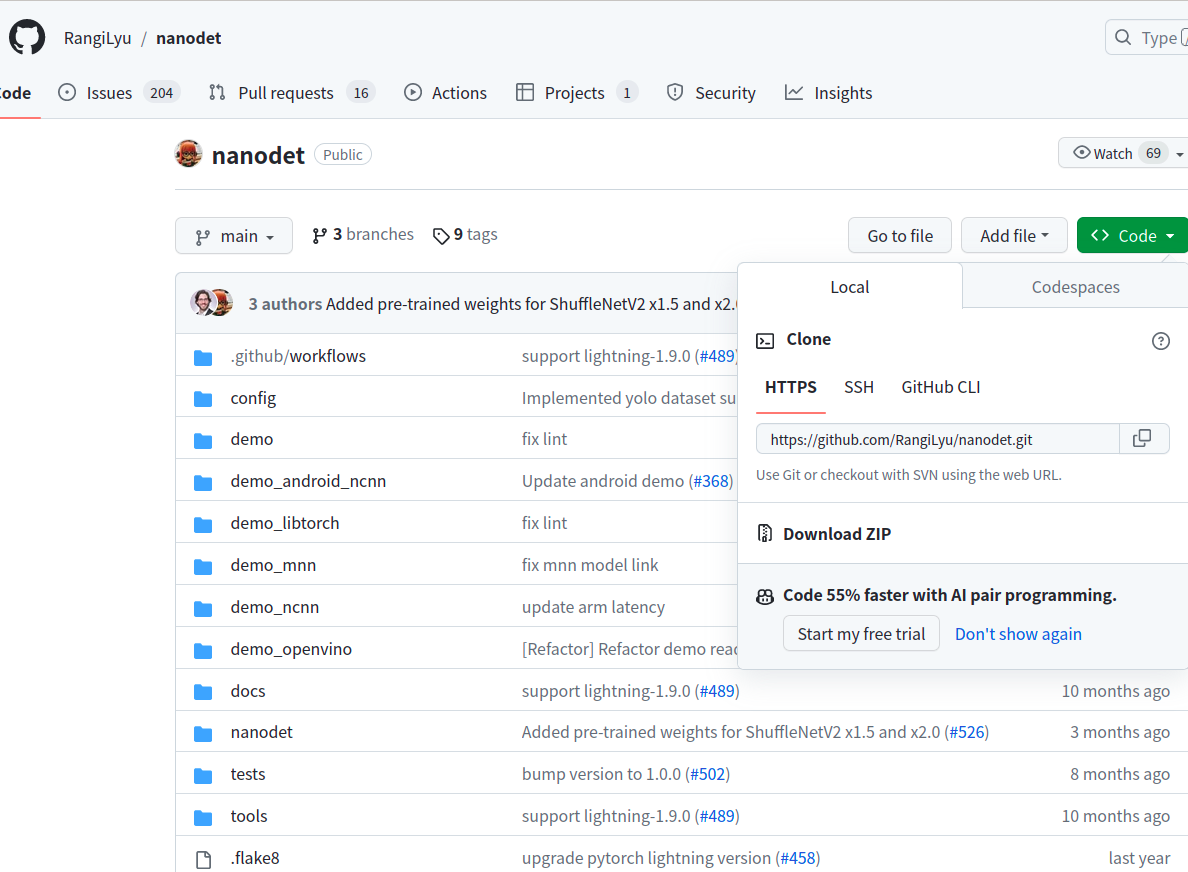Click the folder icon beside docs
This screenshot has height=872, width=1188.
tap(203, 692)
